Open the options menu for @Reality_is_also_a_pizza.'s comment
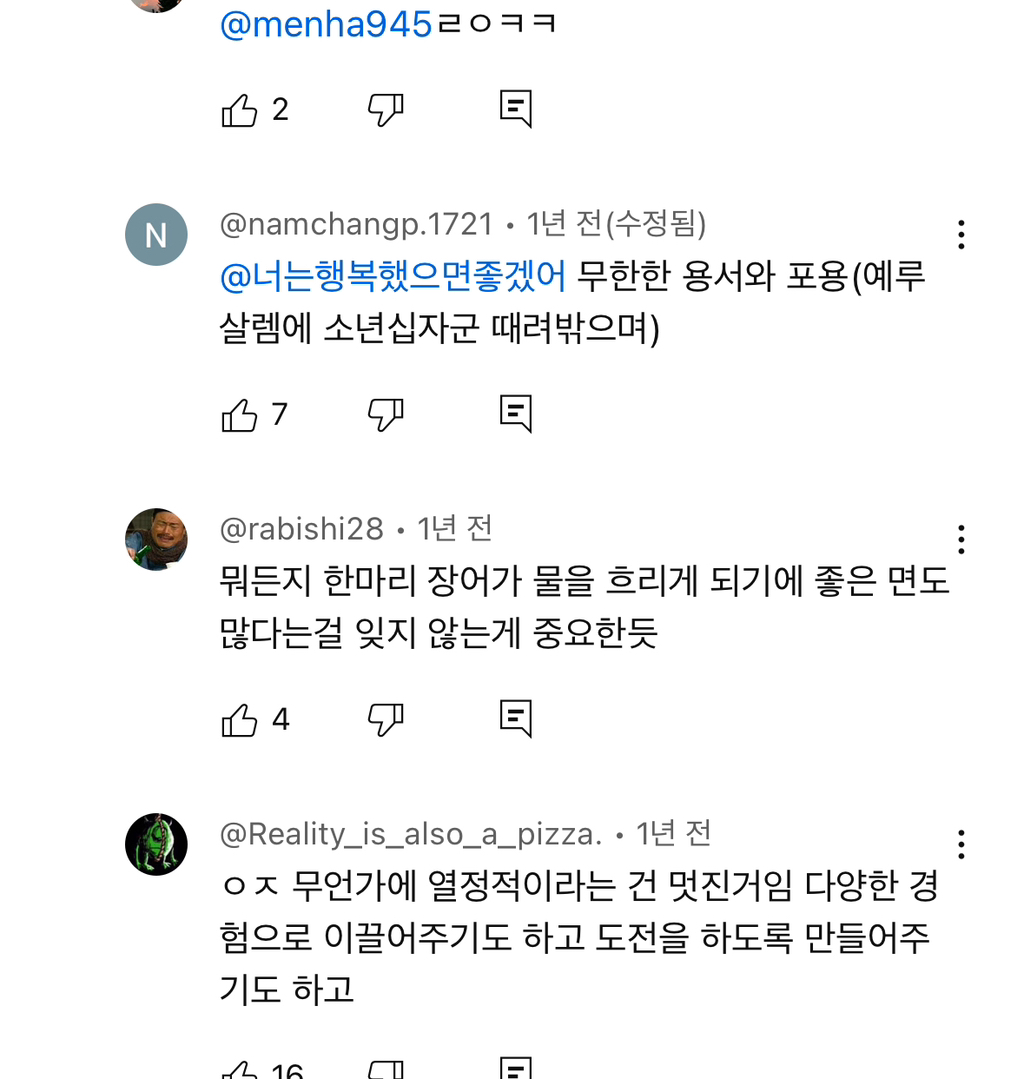 click(961, 845)
